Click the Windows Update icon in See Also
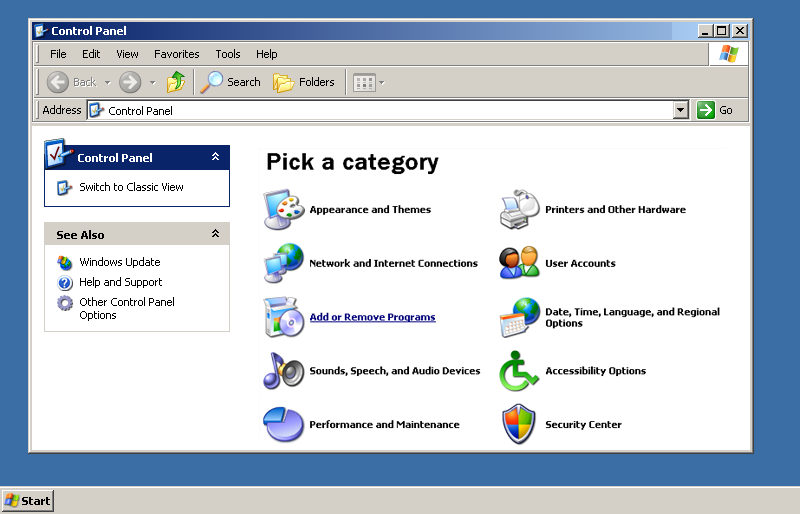Screen dimensions: 800x514 click(x=65, y=263)
